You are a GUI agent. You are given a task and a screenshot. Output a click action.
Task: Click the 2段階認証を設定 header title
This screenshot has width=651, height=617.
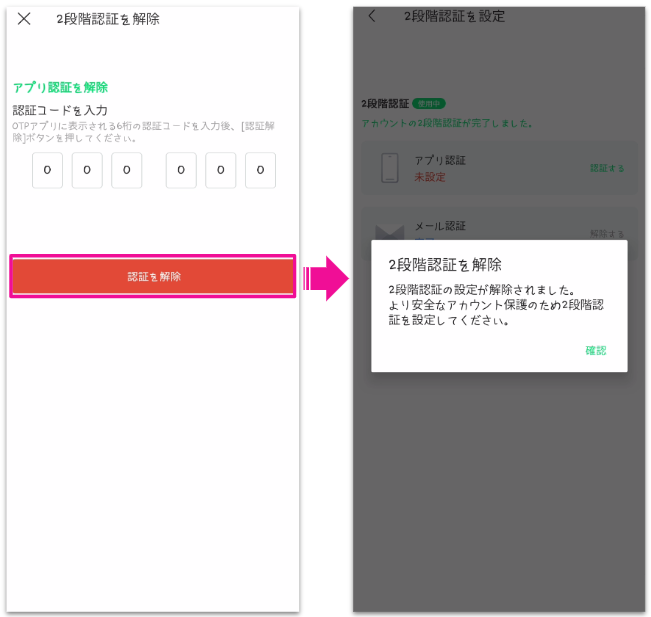pyautogui.click(x=455, y=16)
